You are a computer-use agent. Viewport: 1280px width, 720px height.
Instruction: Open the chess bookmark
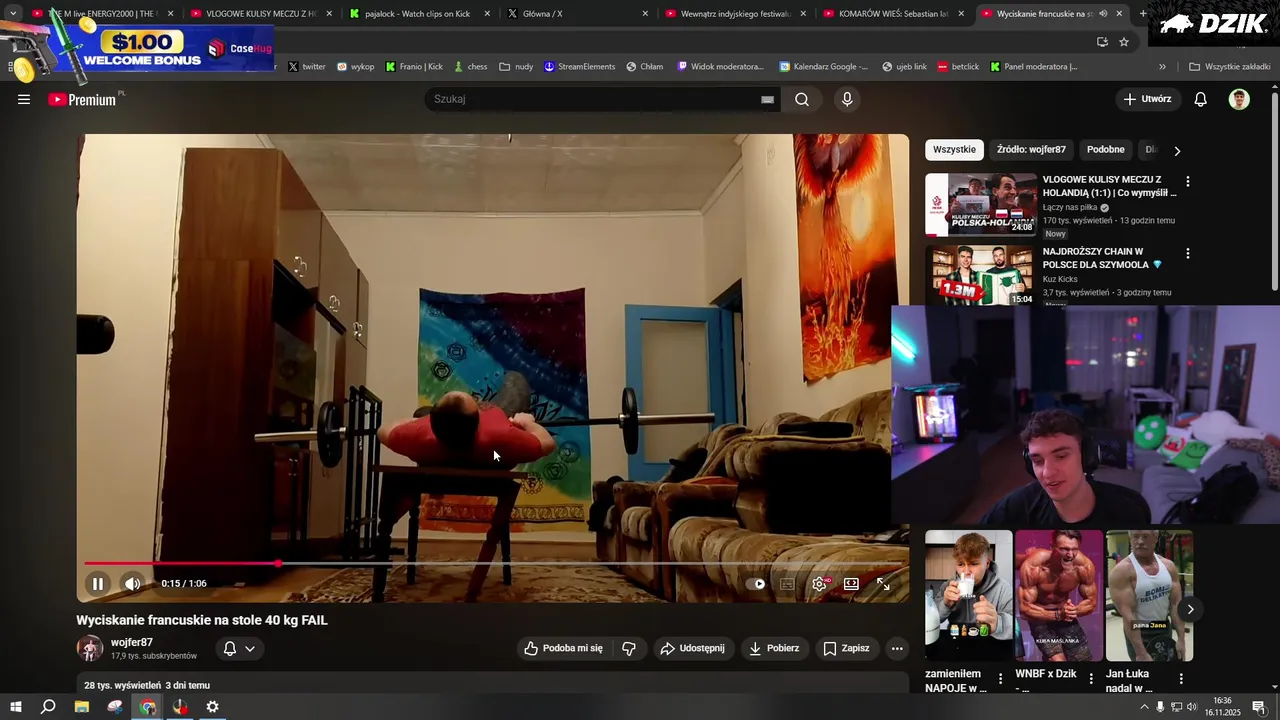point(470,67)
